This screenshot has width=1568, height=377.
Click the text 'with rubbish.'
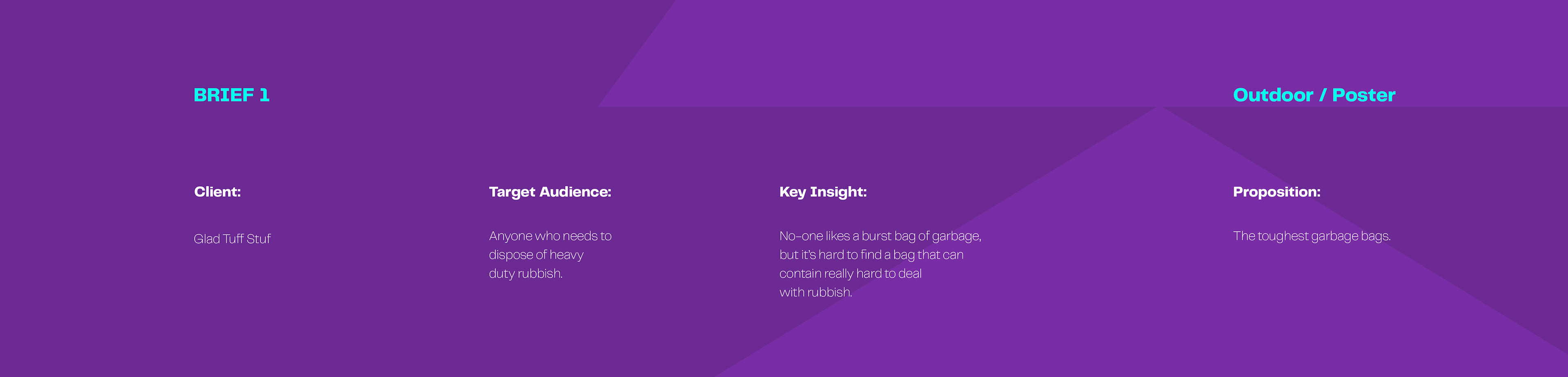[x=816, y=292]
